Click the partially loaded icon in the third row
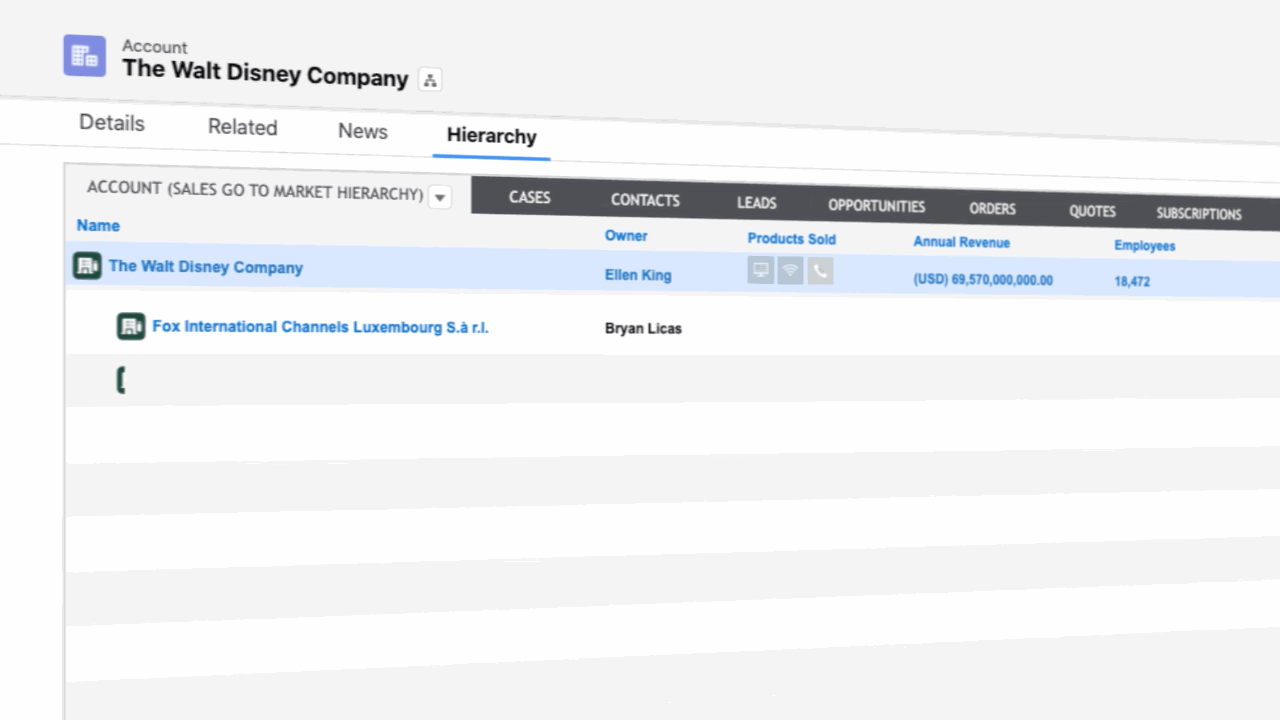The image size is (1280, 720). click(121, 380)
